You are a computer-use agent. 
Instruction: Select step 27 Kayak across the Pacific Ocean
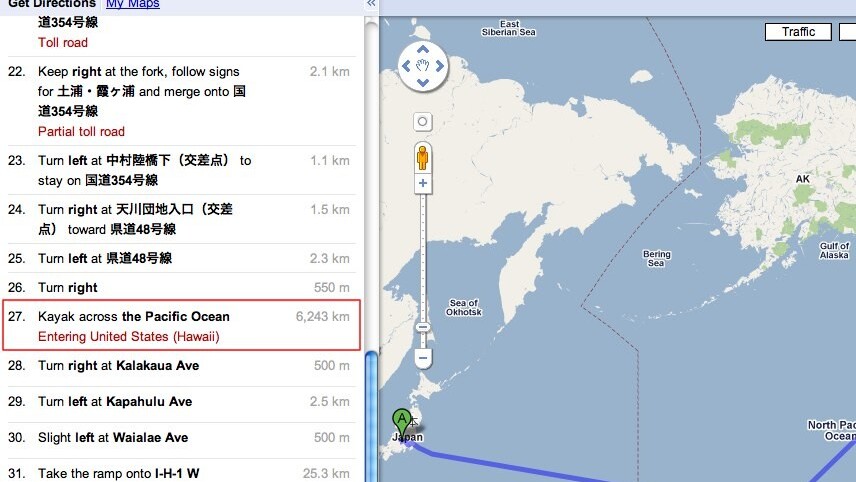pyautogui.click(x=181, y=325)
